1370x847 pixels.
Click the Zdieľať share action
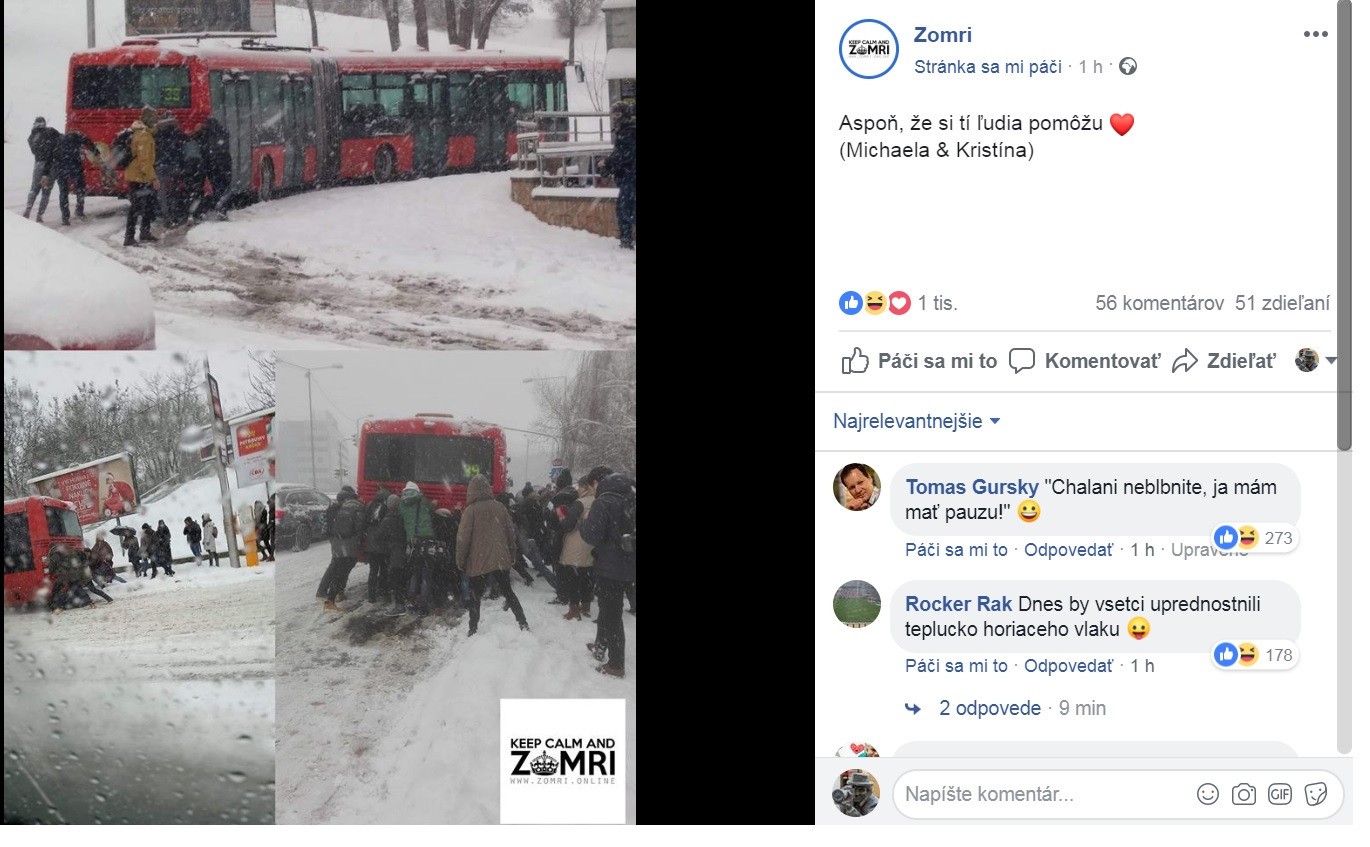pyautogui.click(x=1224, y=361)
